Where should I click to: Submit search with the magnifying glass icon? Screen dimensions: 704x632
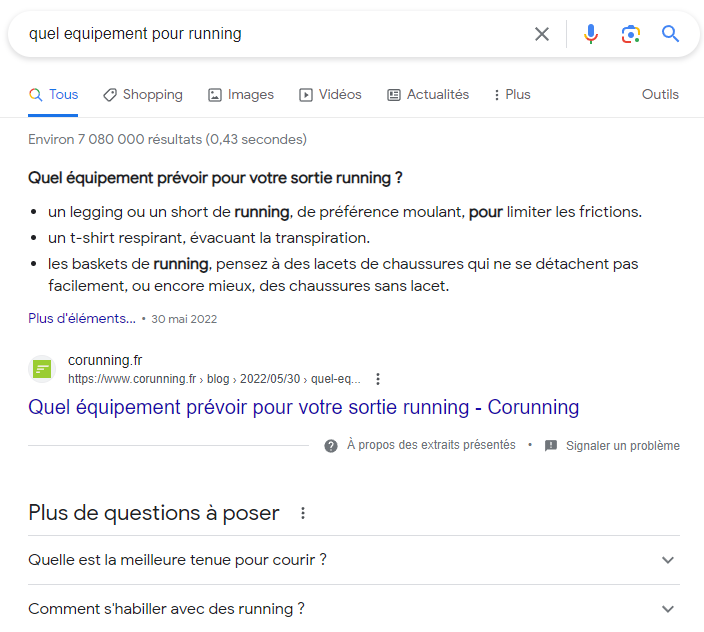coord(670,34)
